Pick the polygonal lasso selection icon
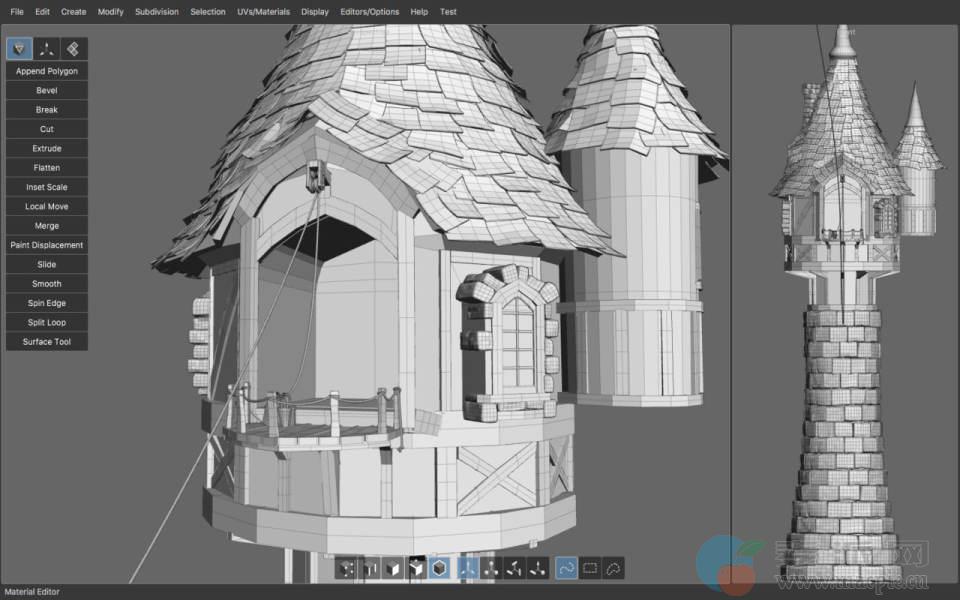Image resolution: width=960 pixels, height=600 pixels. tap(614, 568)
